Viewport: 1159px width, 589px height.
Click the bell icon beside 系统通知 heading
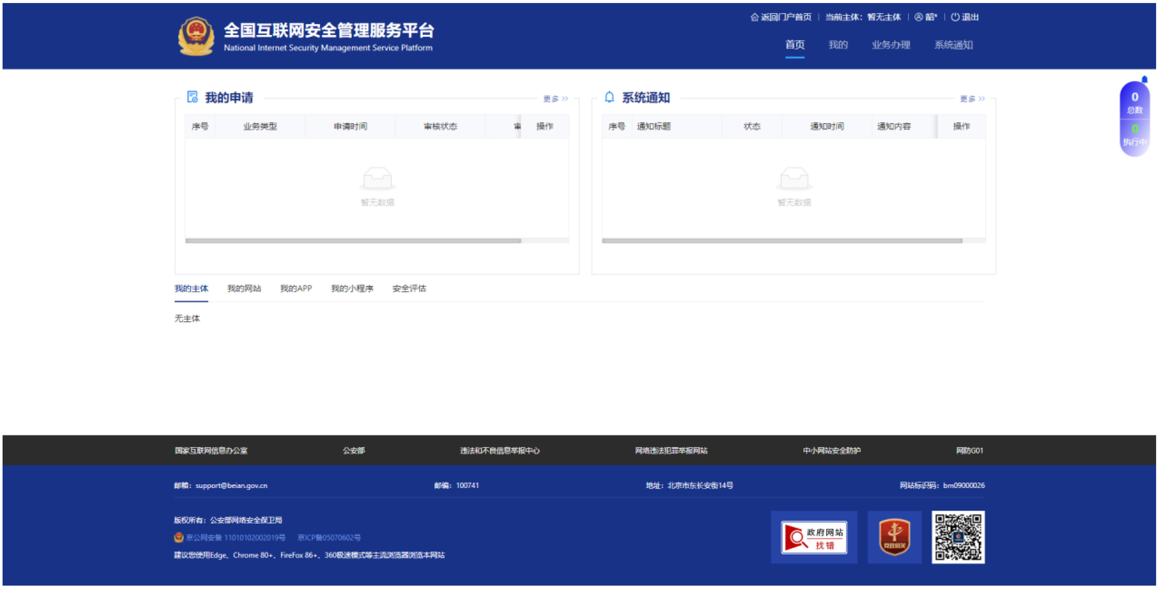coord(609,97)
